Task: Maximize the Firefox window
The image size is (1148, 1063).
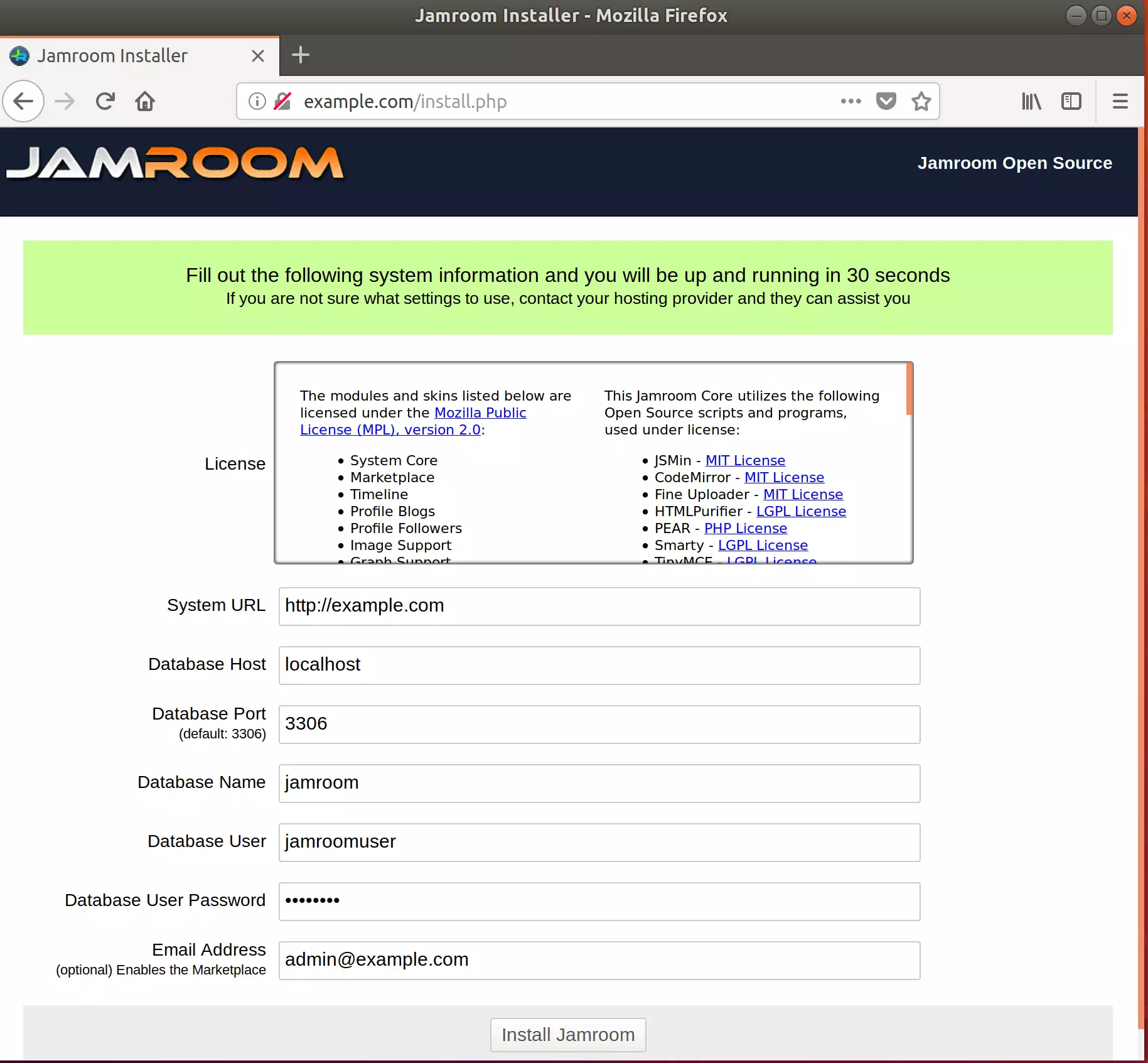Action: coord(1101,15)
